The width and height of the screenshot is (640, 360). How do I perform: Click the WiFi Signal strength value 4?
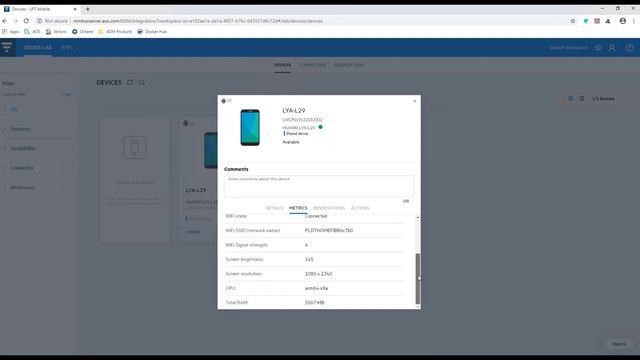pos(306,245)
